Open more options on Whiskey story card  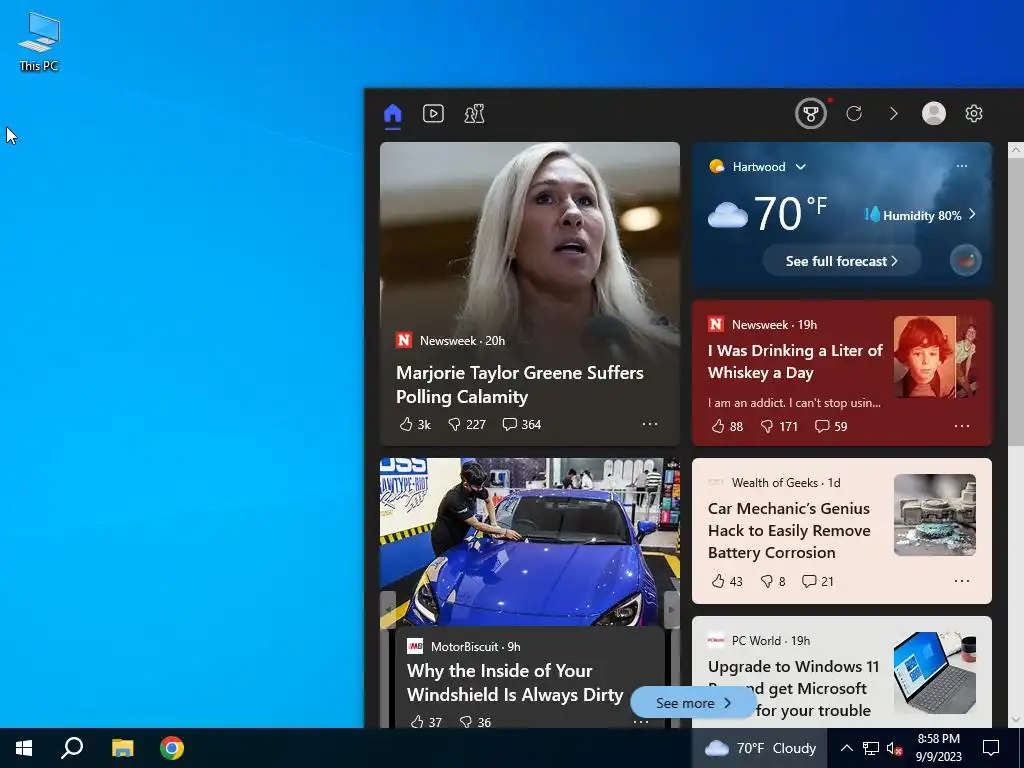(962, 426)
